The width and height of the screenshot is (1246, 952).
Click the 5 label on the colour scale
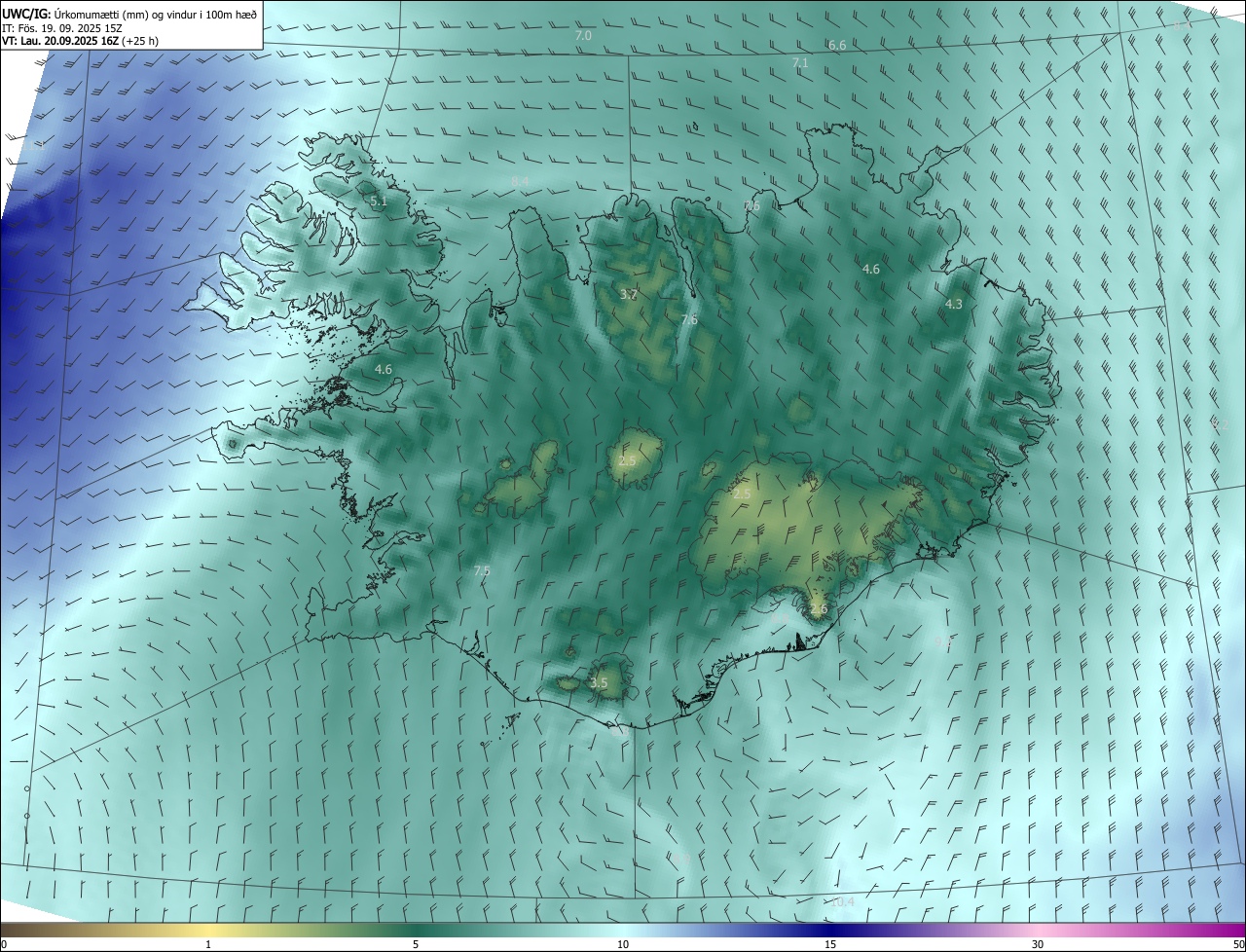(x=416, y=944)
